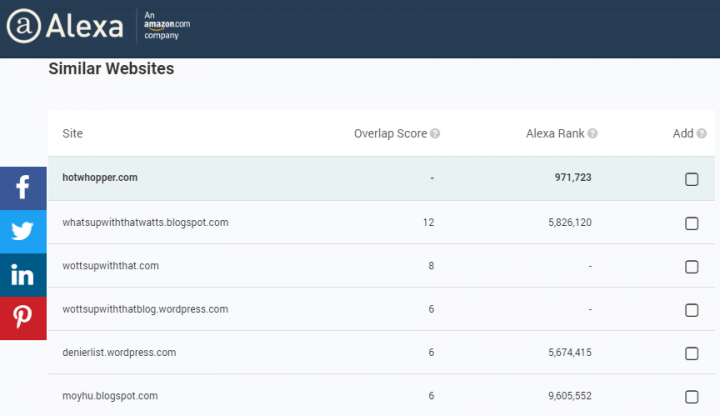Click the Site column header
Image resolution: width=720 pixels, height=416 pixels.
click(x=73, y=134)
